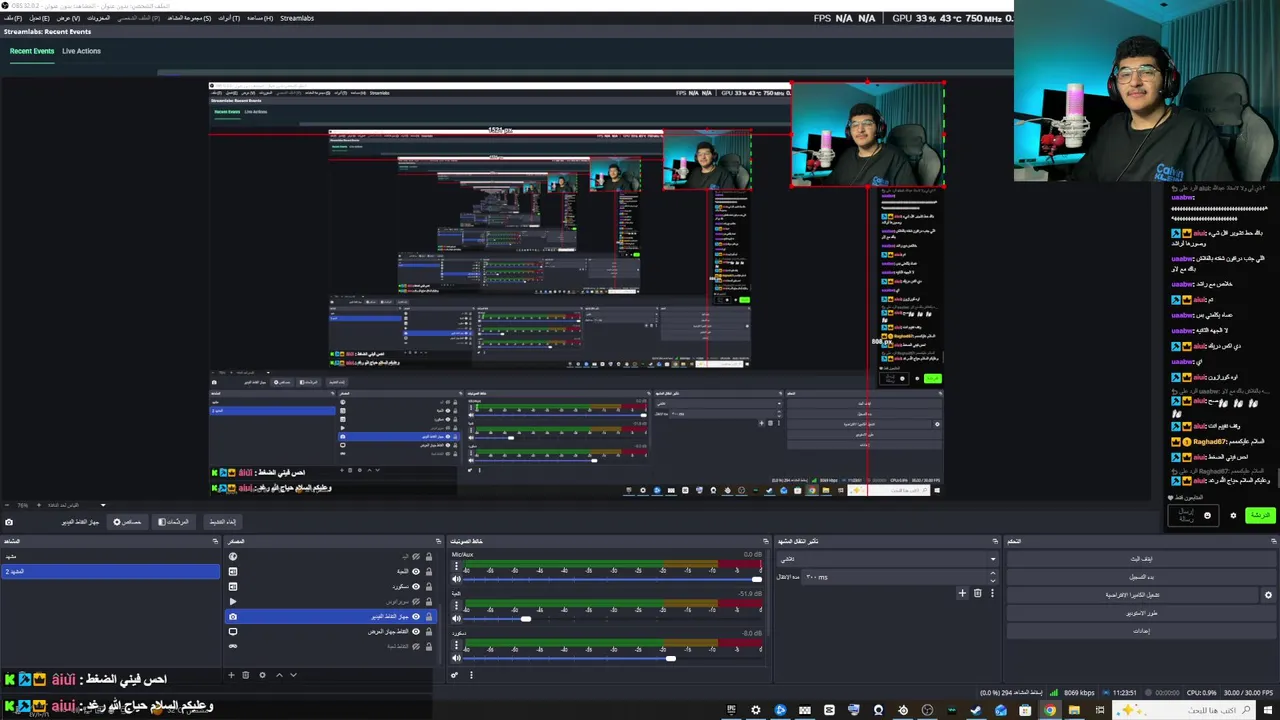The image size is (1280, 720).
Task: Open chat settings gear icon in chat dock
Action: pyautogui.click(x=1233, y=515)
